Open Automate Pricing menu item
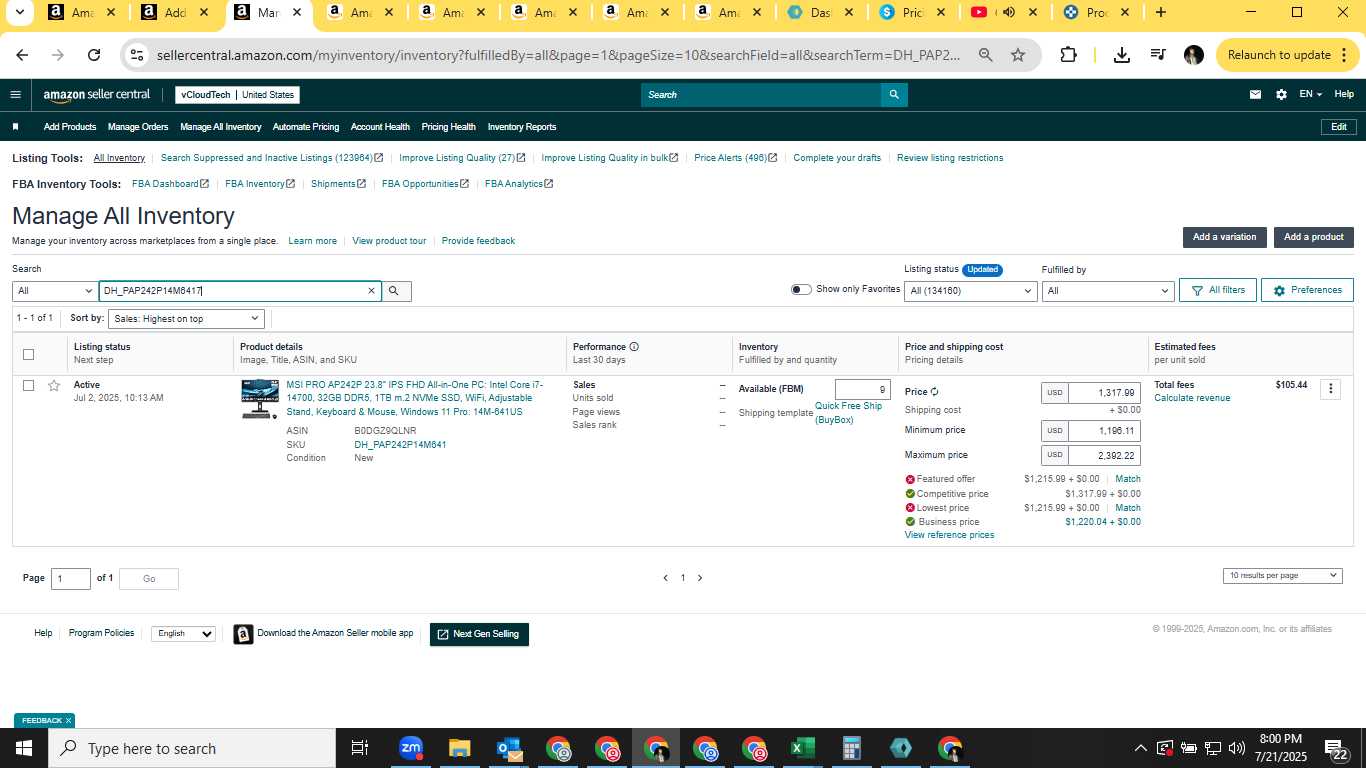Image resolution: width=1366 pixels, height=768 pixels. tap(306, 127)
